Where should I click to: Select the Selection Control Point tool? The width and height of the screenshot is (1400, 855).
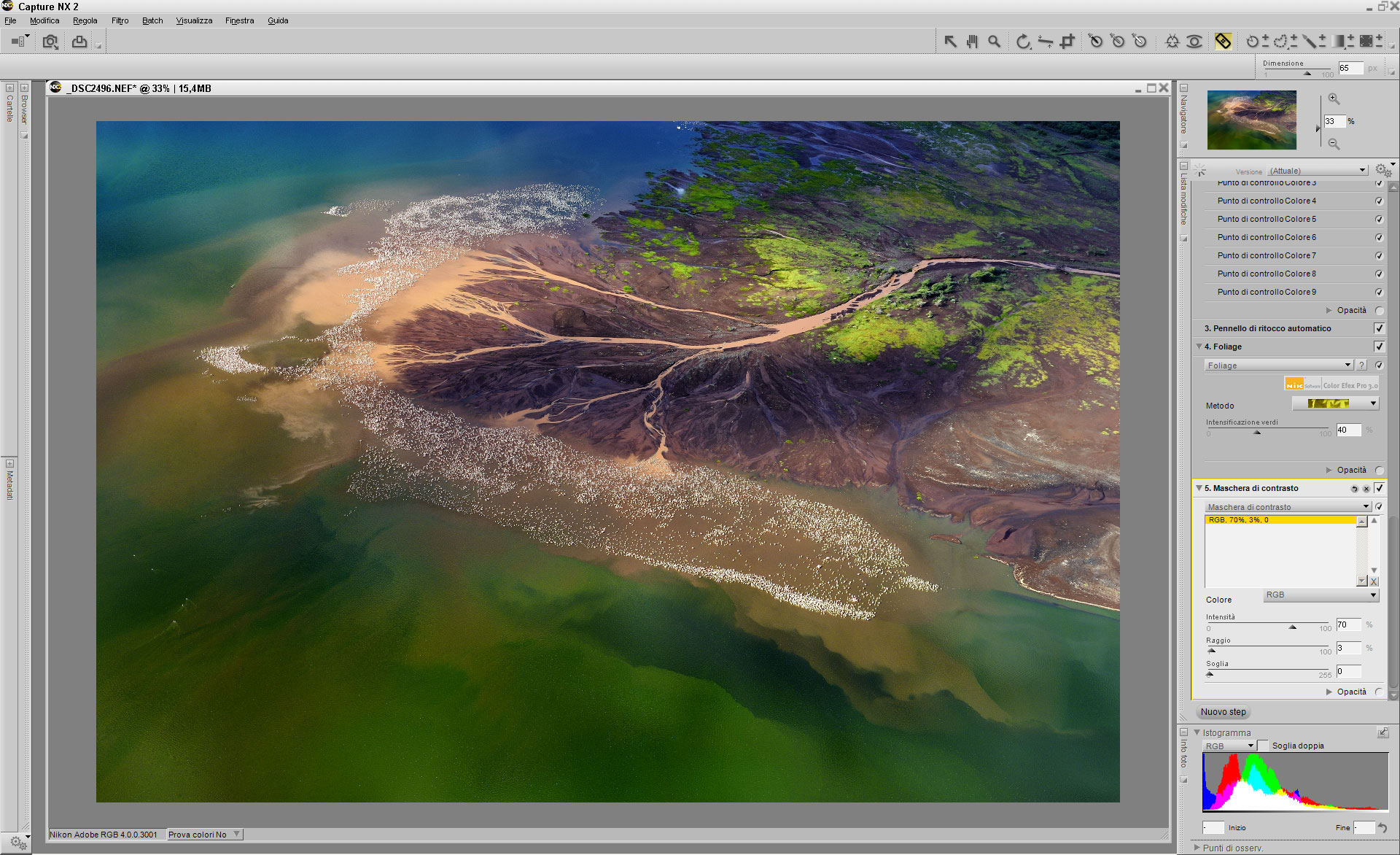(x=1253, y=42)
